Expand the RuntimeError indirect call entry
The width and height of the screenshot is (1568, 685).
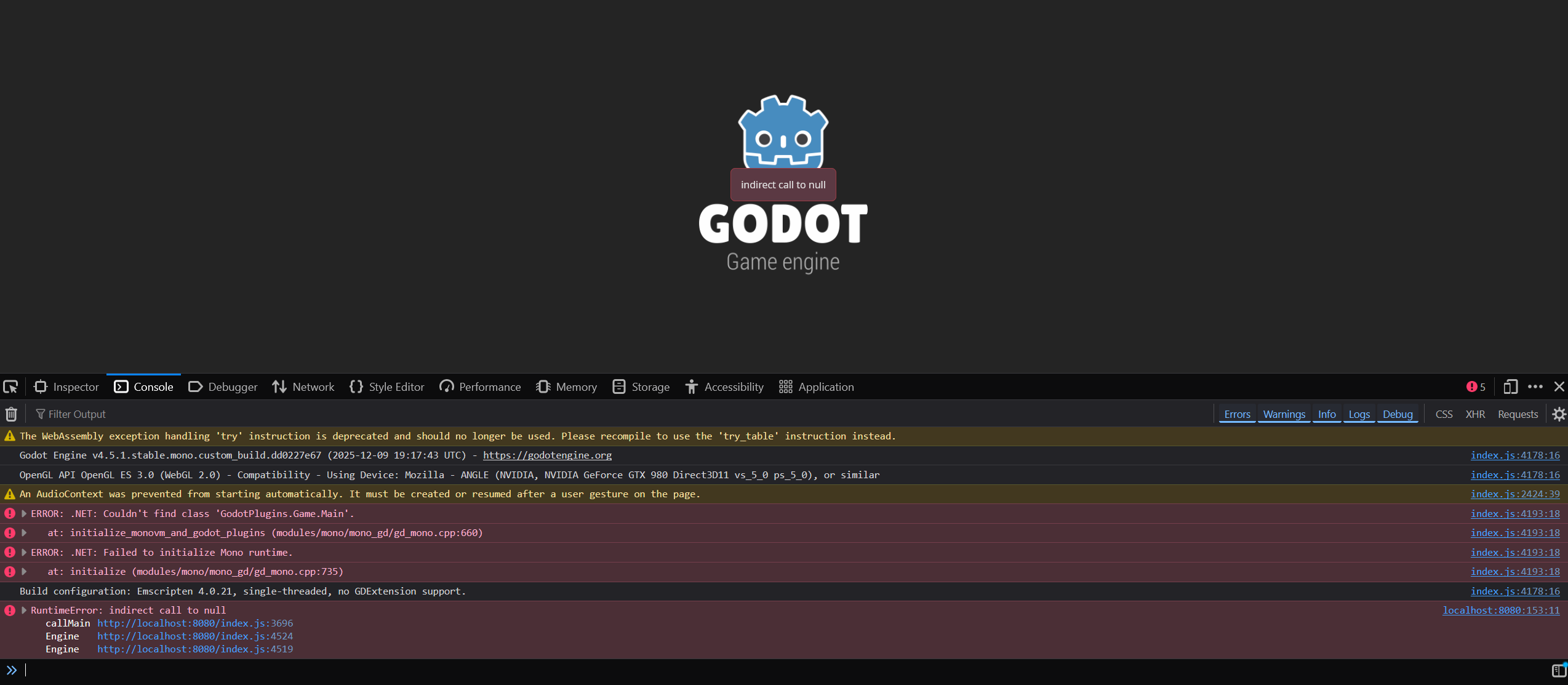point(24,610)
